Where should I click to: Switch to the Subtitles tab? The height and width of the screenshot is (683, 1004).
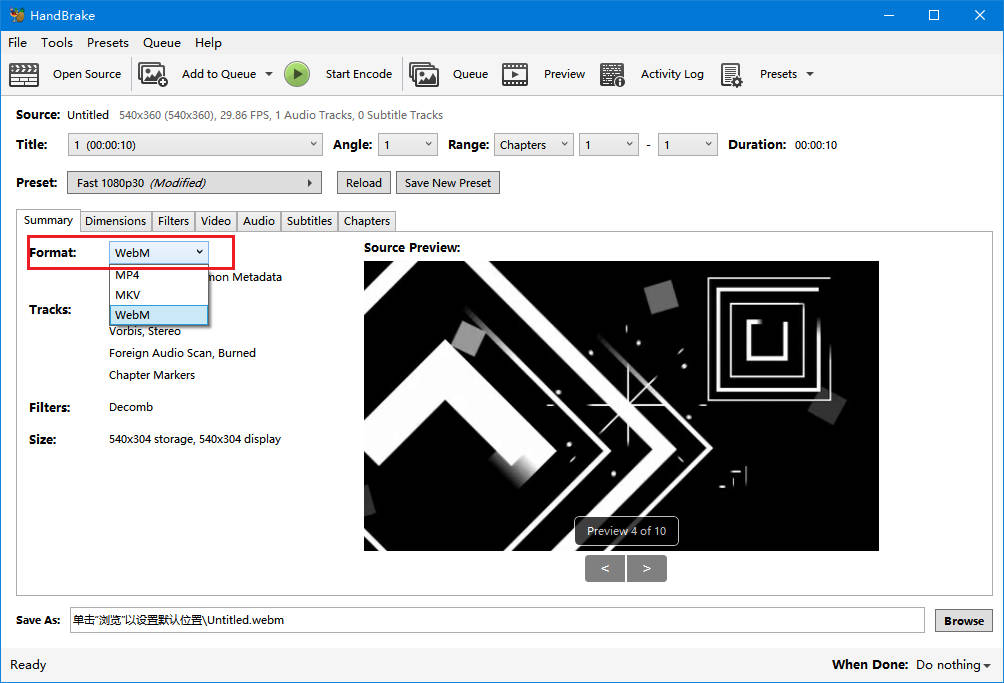coord(309,221)
